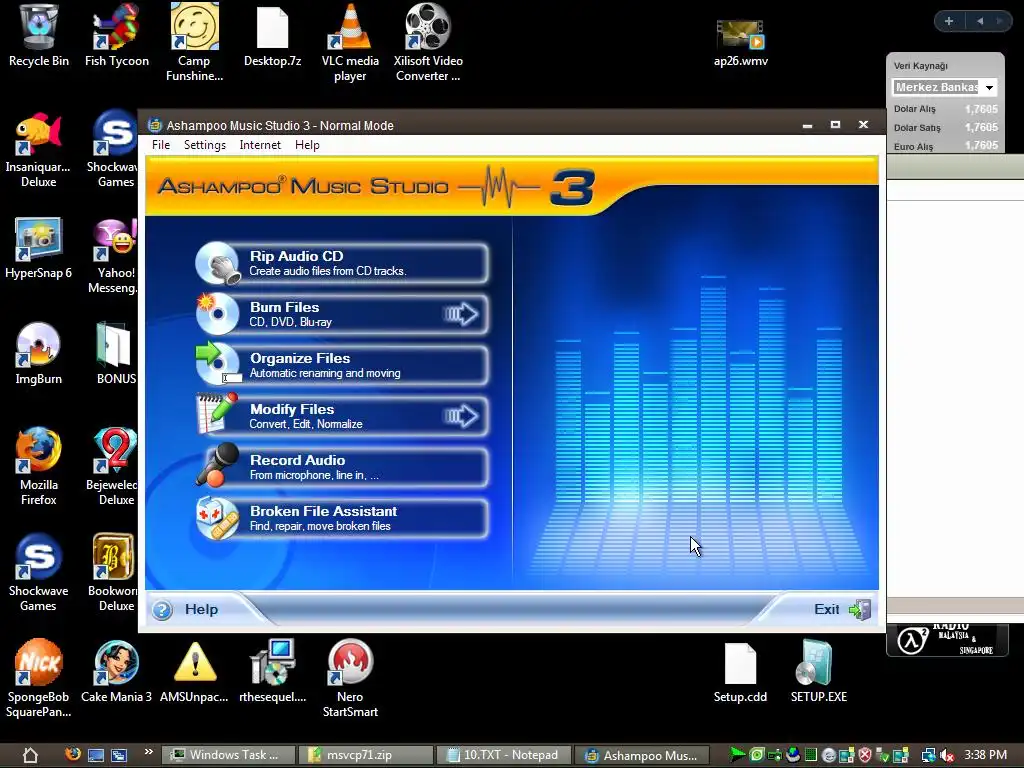1024x768 pixels.
Task: Select the VLC media player shortcut
Action: [x=350, y=42]
